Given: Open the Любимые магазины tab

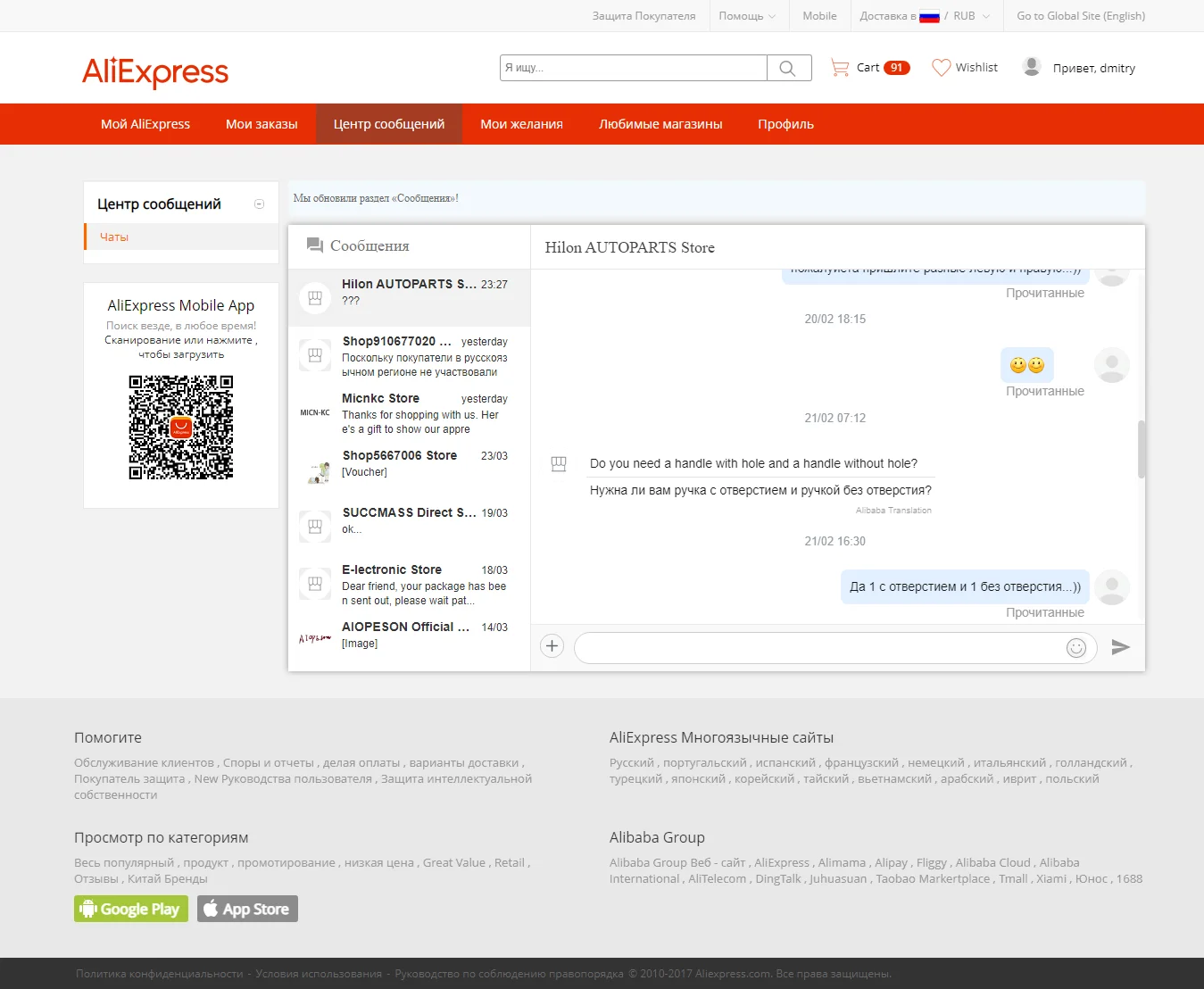Looking at the screenshot, I should 660,124.
